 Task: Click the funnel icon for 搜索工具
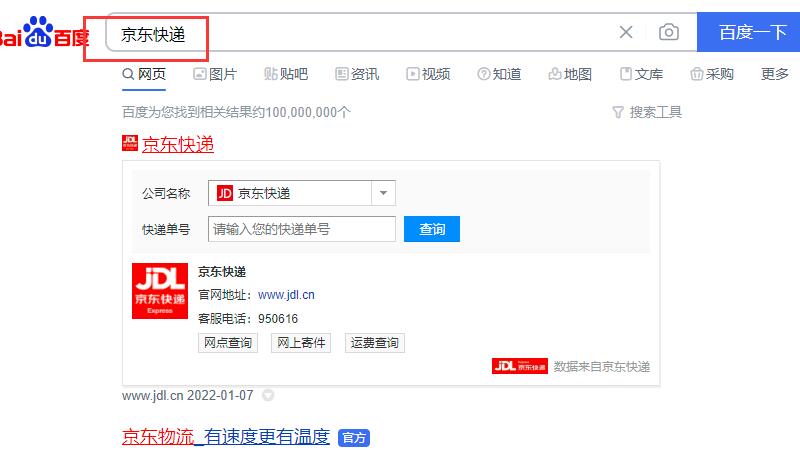(617, 112)
